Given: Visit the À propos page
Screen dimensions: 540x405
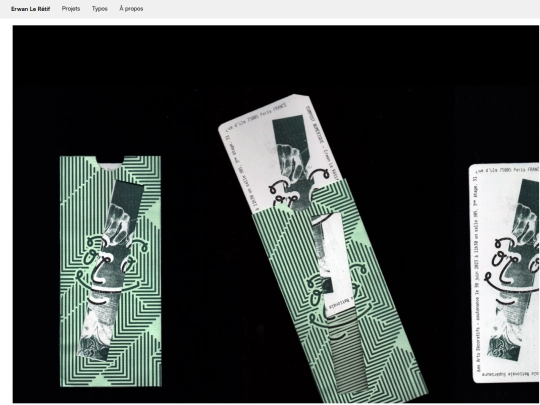Looking at the screenshot, I should coord(131,9).
